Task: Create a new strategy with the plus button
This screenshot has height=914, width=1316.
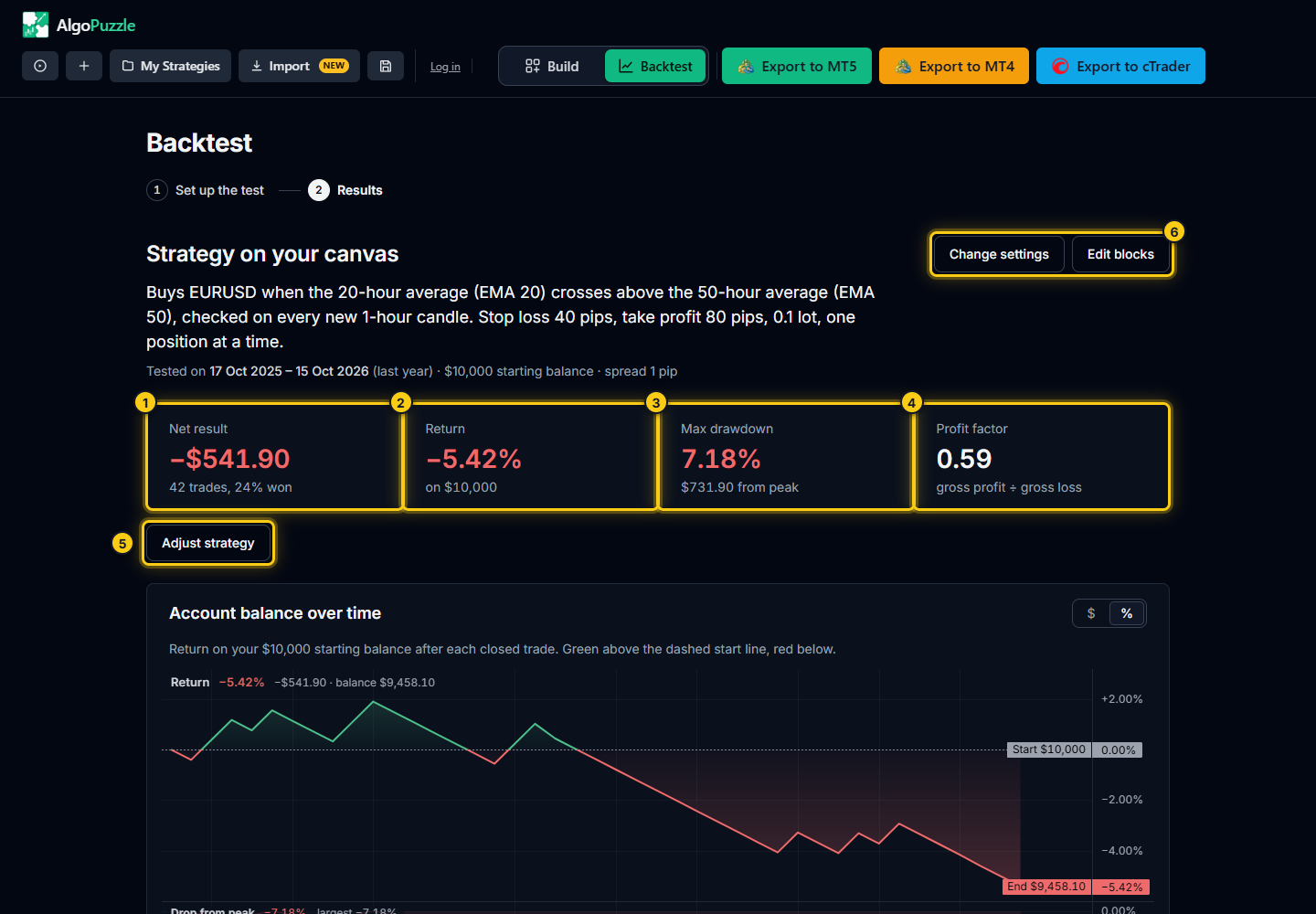Action: (x=84, y=66)
